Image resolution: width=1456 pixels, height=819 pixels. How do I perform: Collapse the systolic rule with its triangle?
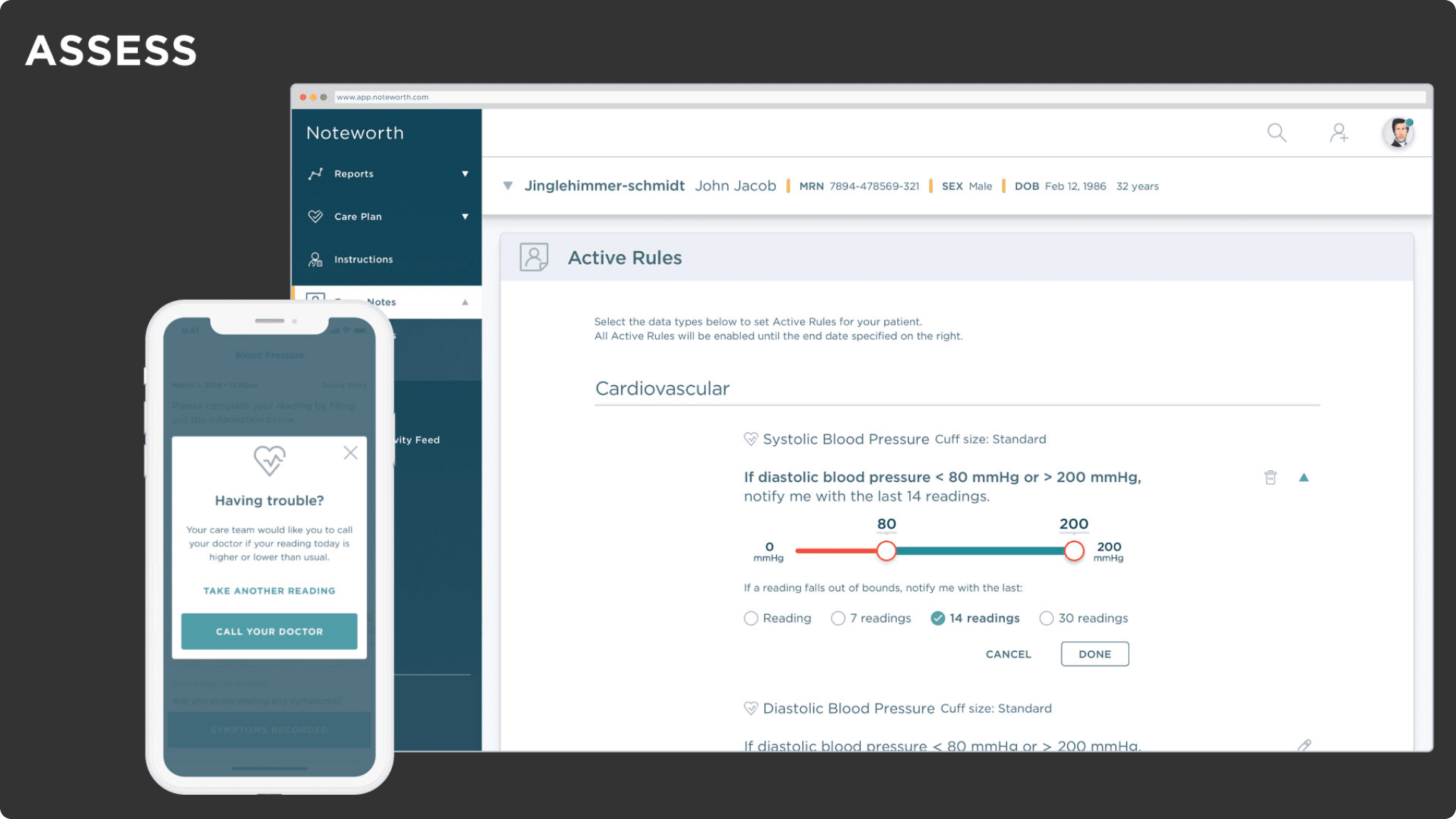pyautogui.click(x=1305, y=477)
